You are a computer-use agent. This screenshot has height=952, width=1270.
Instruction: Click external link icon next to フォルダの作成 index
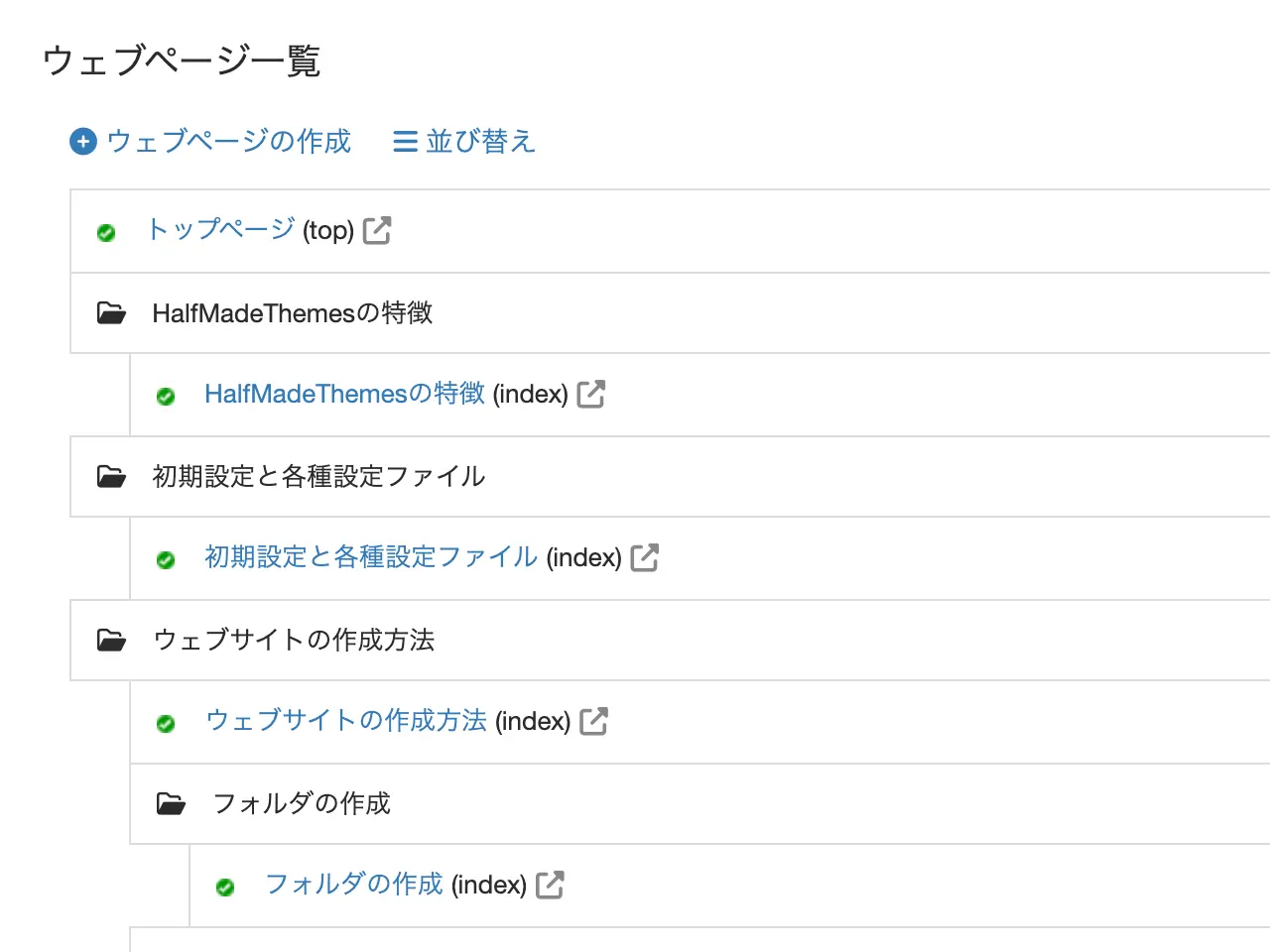550,885
